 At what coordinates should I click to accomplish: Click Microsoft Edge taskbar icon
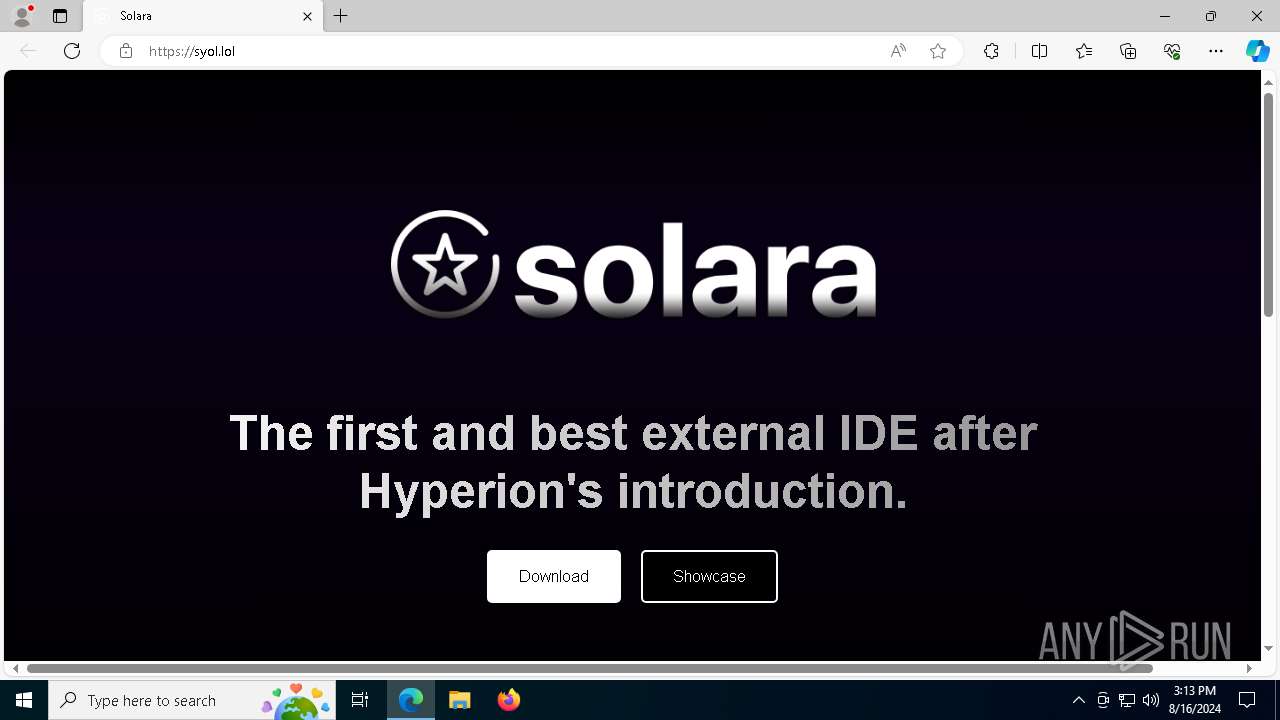[x=411, y=700]
